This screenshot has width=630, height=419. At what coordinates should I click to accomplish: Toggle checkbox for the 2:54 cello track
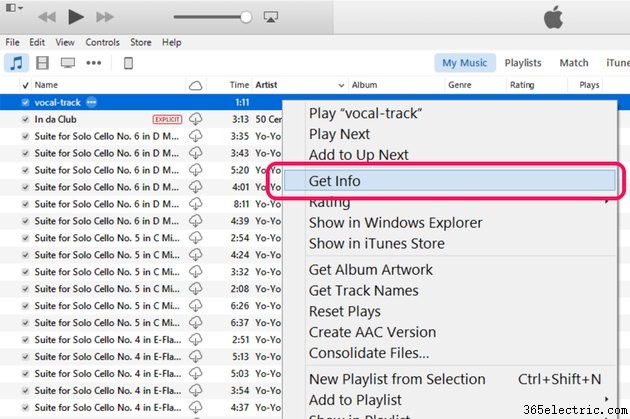pyautogui.click(x=25, y=238)
